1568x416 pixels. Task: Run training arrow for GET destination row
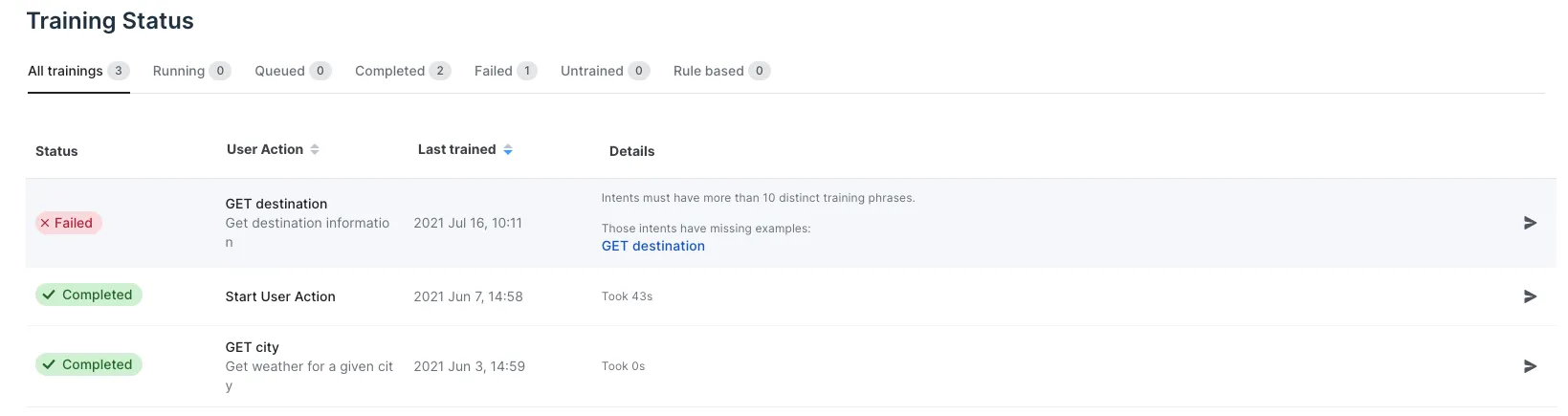click(x=1530, y=223)
